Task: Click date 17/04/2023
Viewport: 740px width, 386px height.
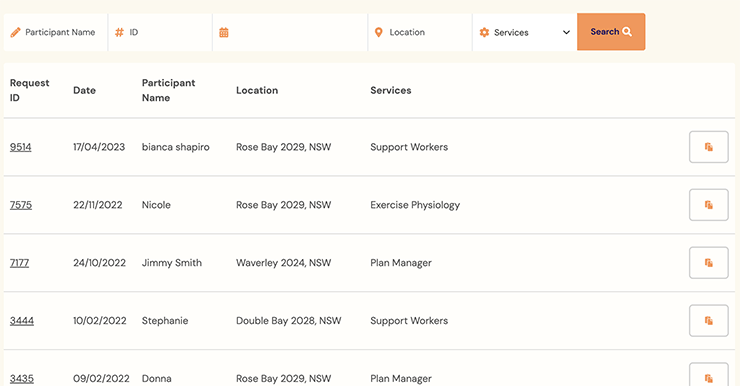Action: pos(99,147)
